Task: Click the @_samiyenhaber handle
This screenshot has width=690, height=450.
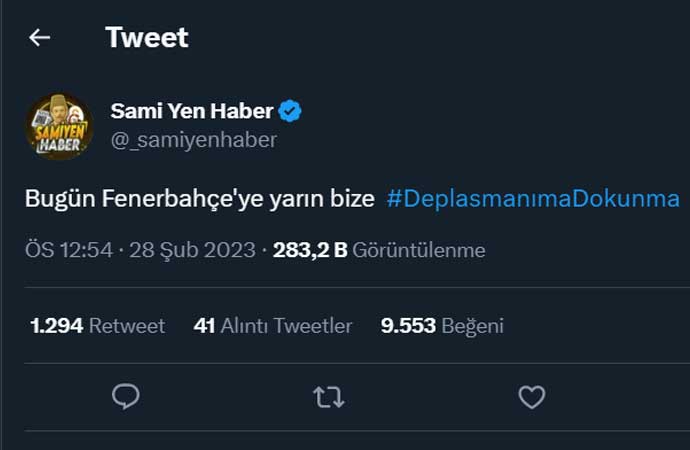Action: click(193, 140)
